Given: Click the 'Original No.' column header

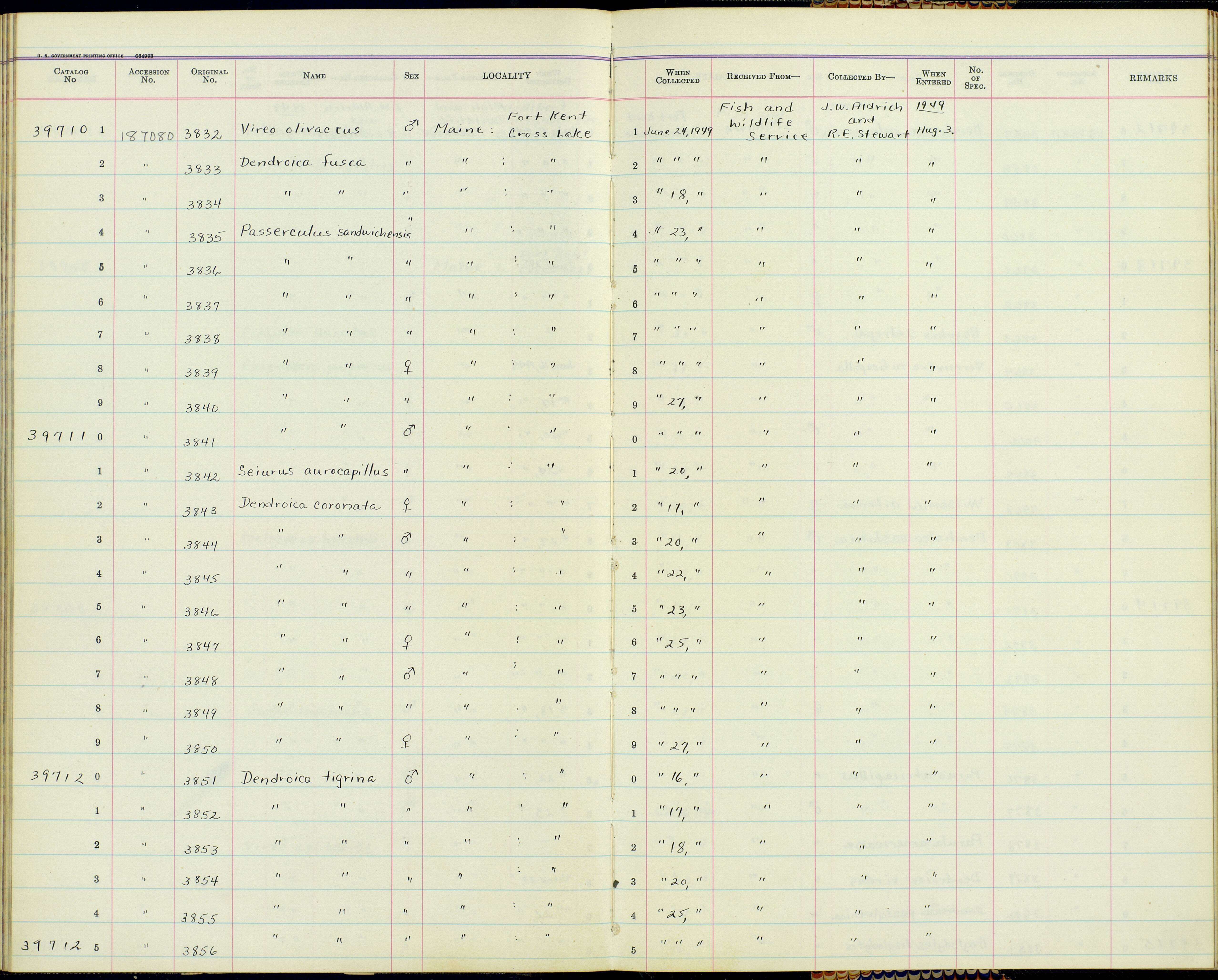Looking at the screenshot, I should click(x=209, y=76).
